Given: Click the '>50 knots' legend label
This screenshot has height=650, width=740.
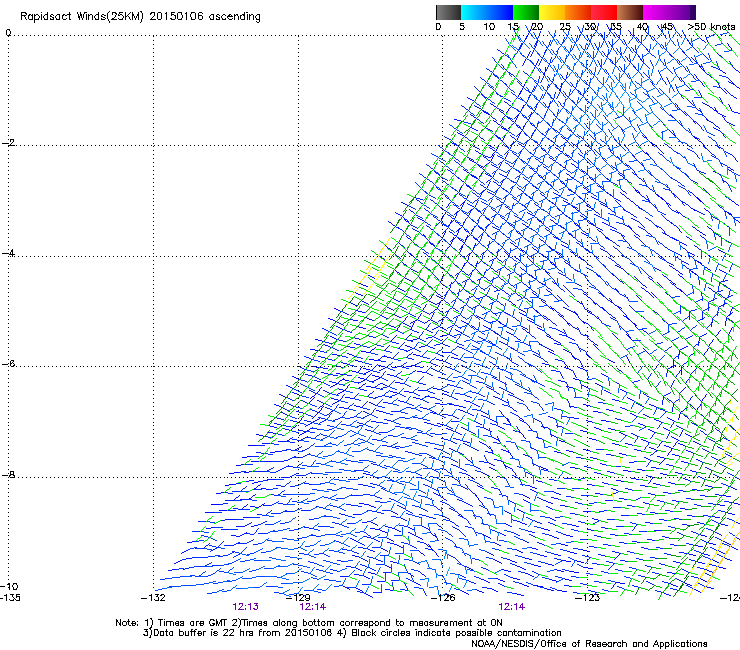Looking at the screenshot, I should coord(711,27).
